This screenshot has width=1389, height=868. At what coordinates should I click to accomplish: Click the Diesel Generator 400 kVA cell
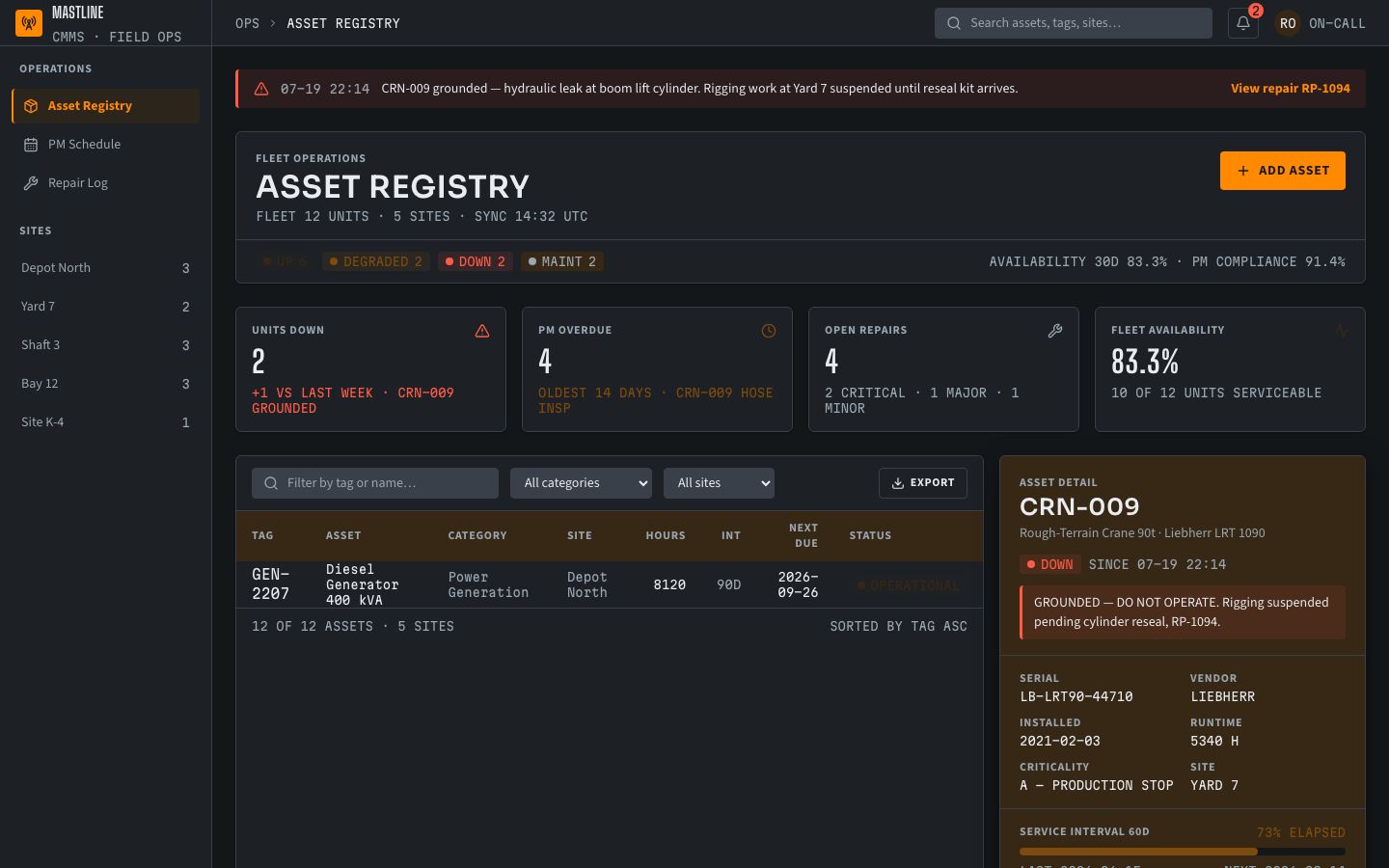(x=363, y=584)
